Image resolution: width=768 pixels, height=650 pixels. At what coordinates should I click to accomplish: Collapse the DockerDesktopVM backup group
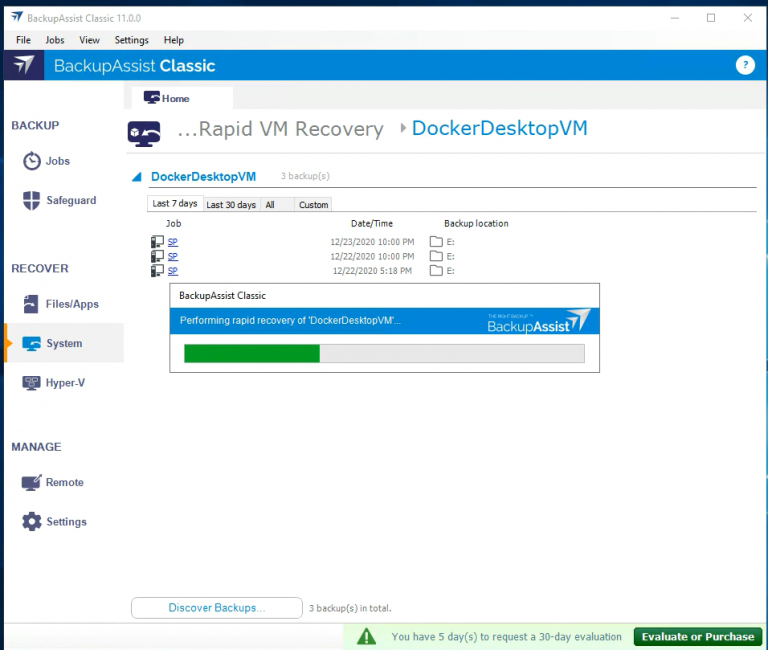(x=137, y=177)
